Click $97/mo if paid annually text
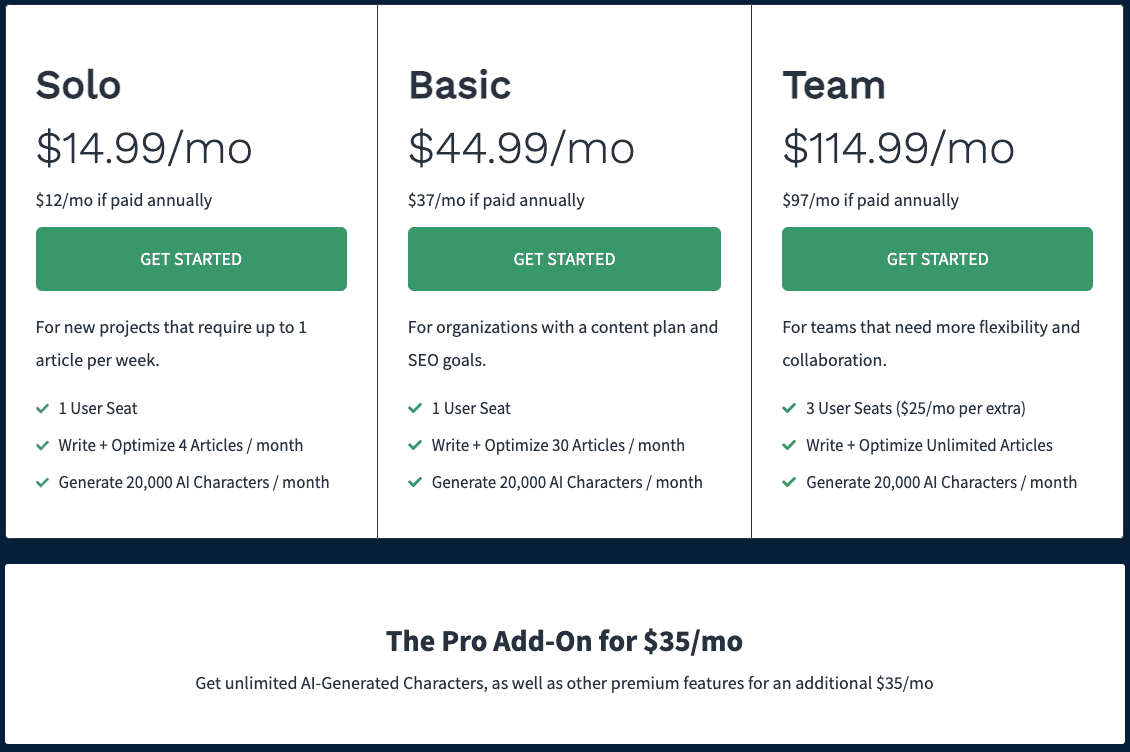The width and height of the screenshot is (1130, 752). pos(871,200)
